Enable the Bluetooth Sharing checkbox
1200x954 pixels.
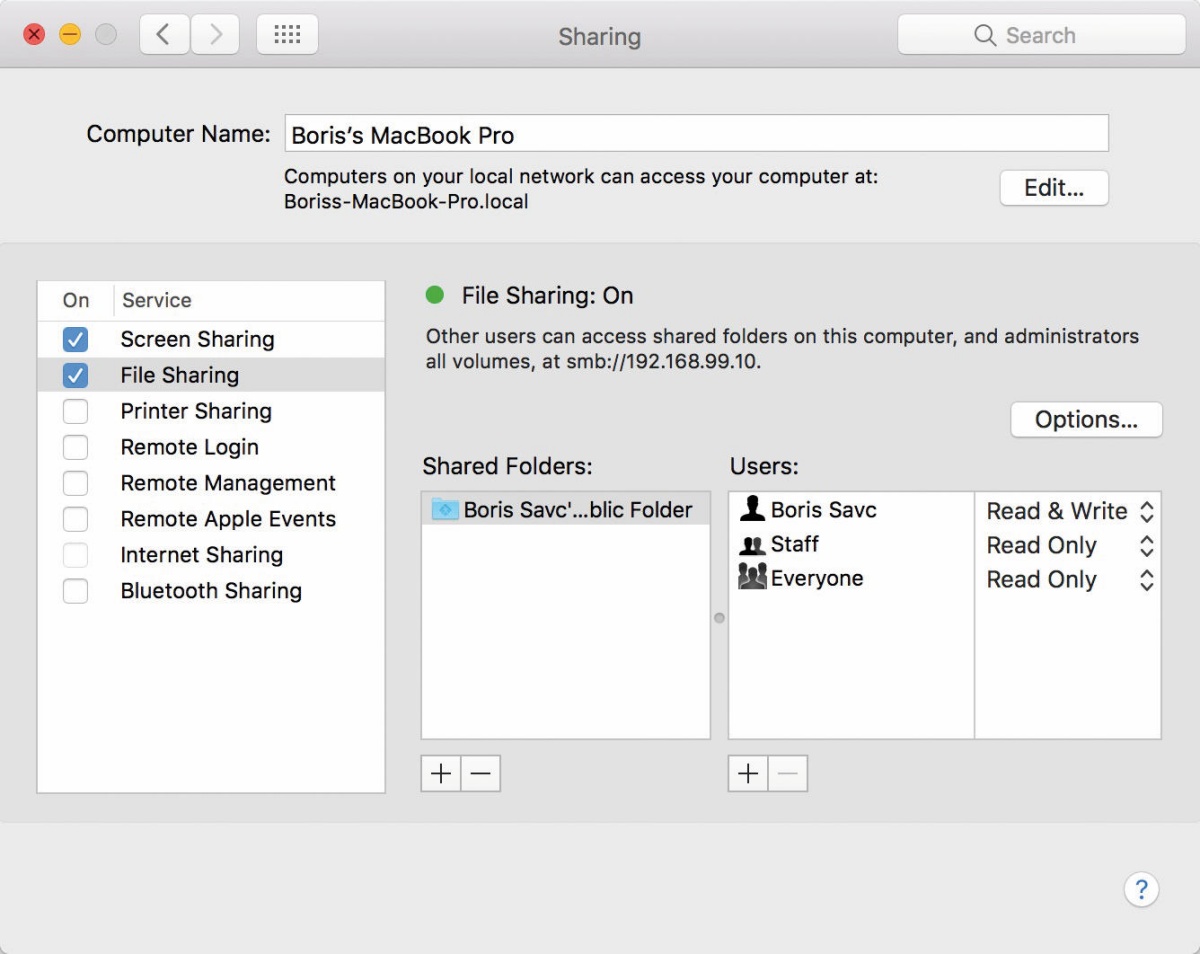[75, 591]
